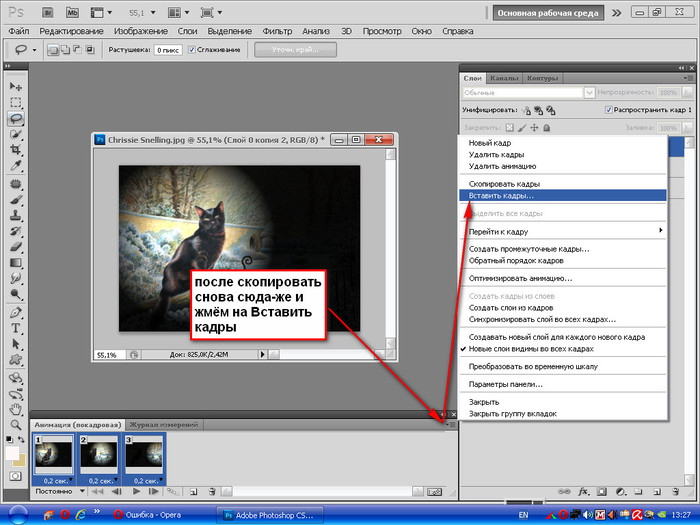The height and width of the screenshot is (525, 700).
Task: Select the Quick Selection tool
Action: point(16,134)
